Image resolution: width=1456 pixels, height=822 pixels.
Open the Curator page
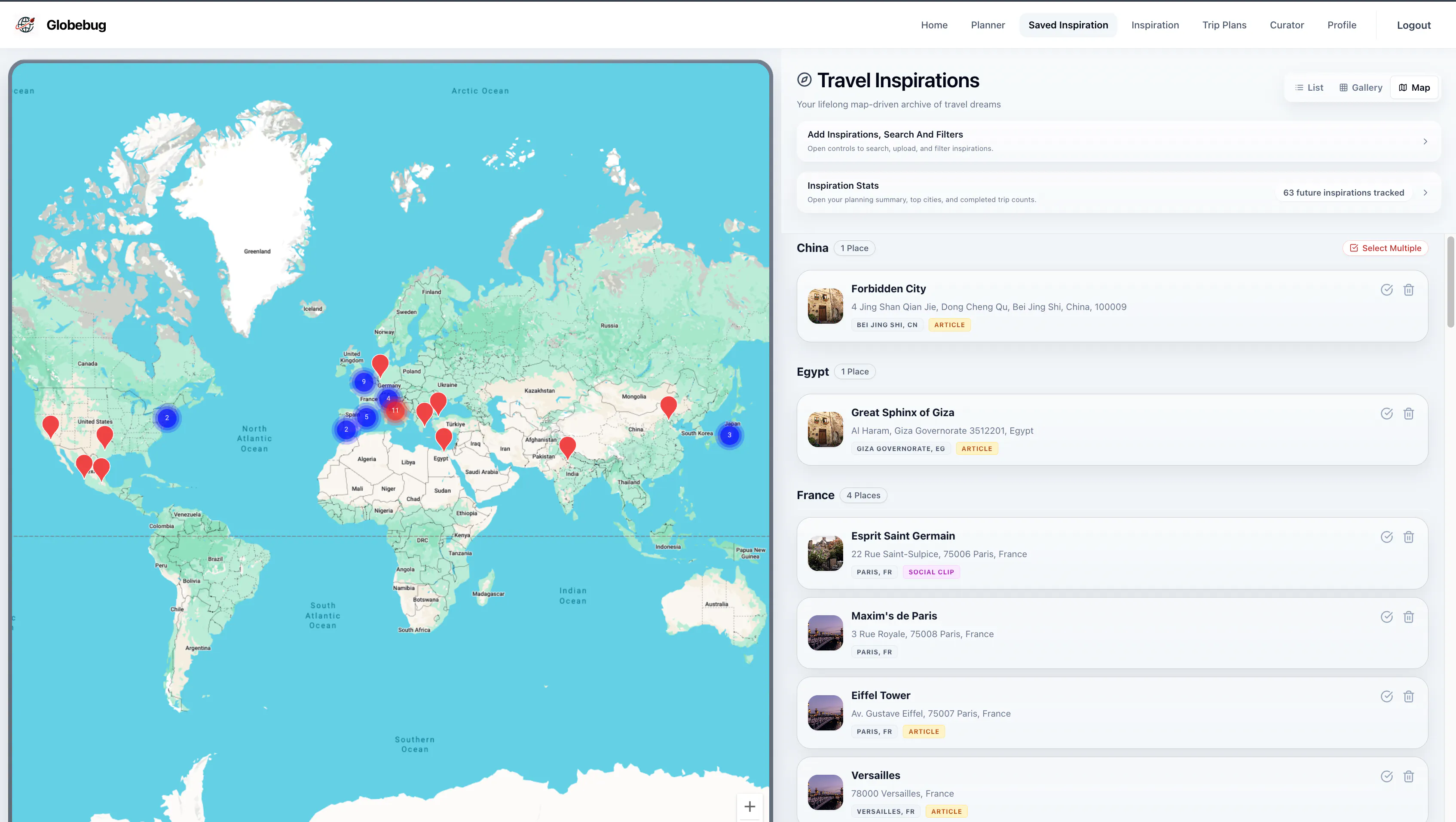1286,25
